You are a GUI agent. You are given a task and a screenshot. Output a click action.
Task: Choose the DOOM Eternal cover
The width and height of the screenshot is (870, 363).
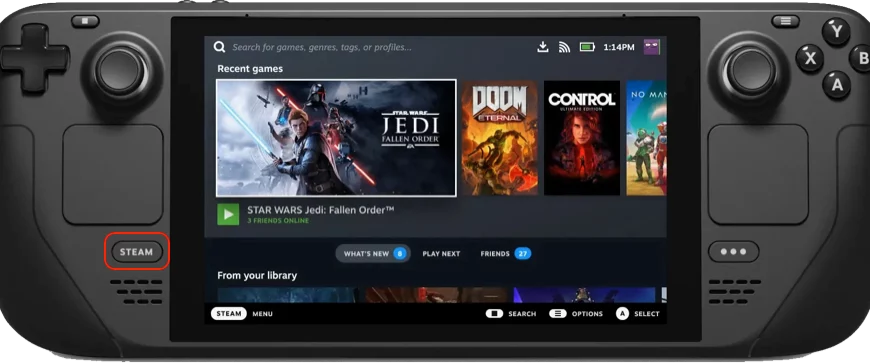[499, 138]
